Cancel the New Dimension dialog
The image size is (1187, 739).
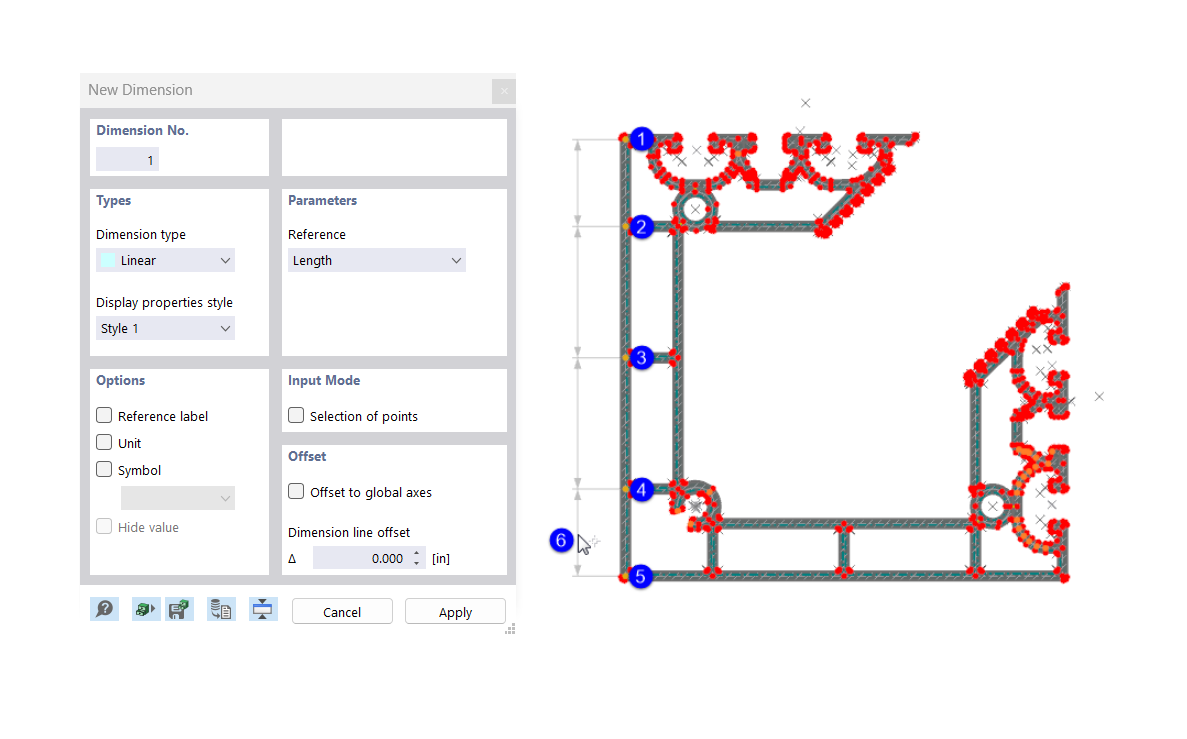point(341,611)
